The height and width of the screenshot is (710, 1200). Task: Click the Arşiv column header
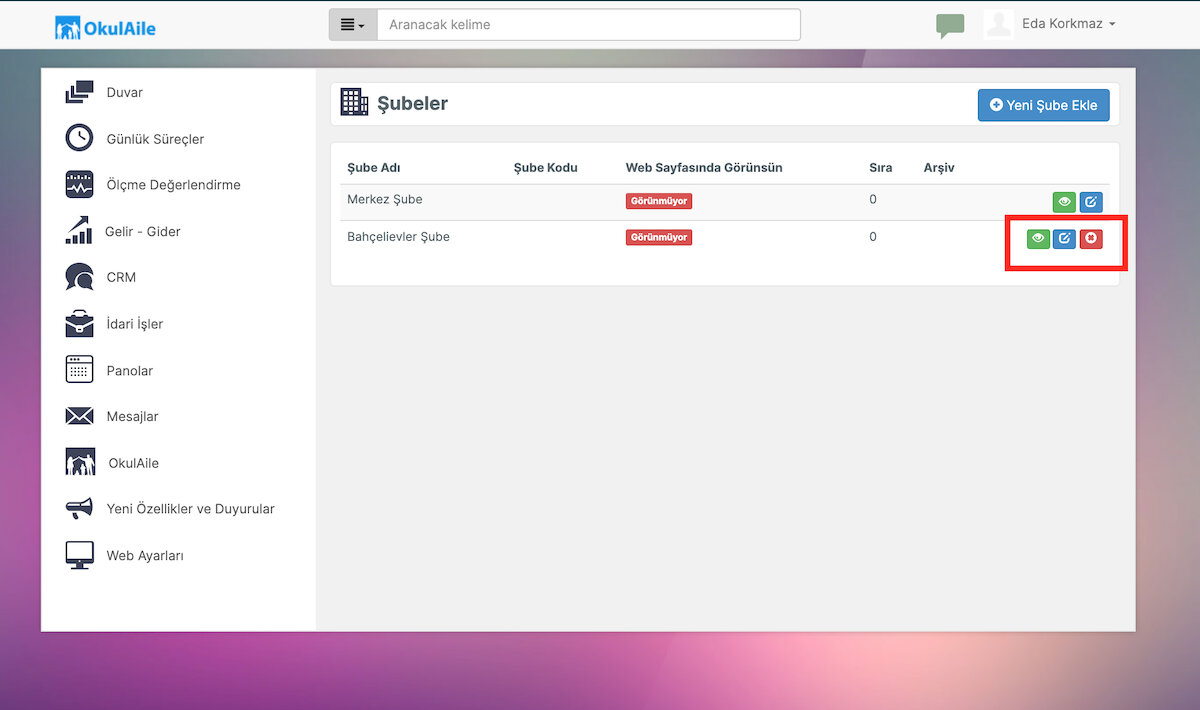point(939,168)
